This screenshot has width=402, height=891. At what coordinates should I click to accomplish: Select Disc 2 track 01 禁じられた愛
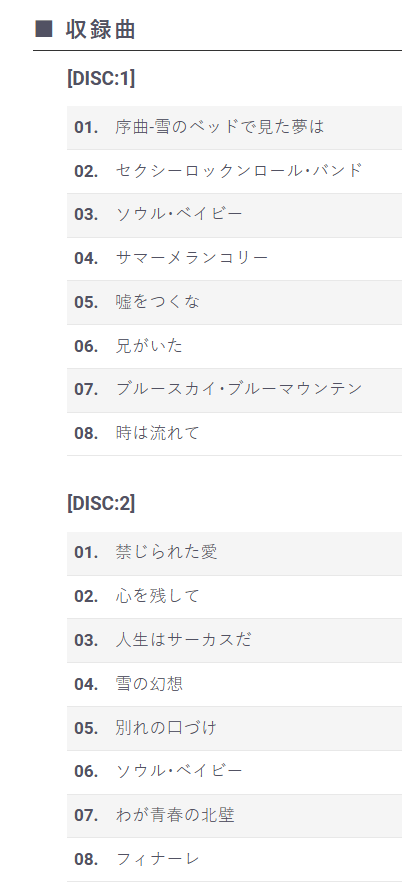click(x=234, y=553)
